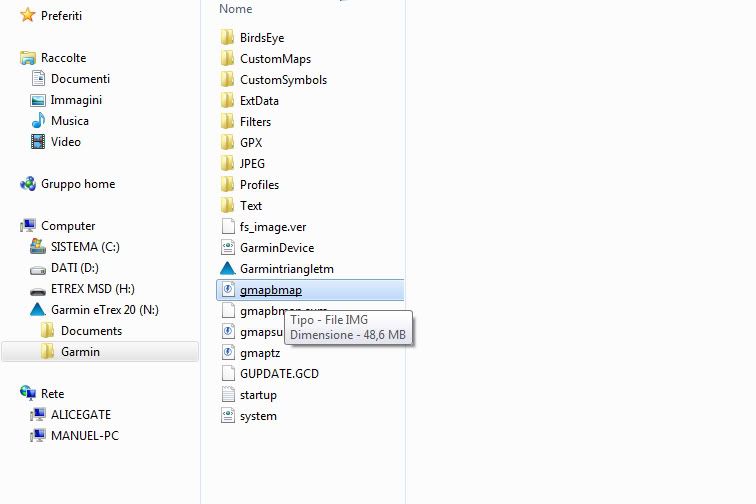
Task: Click the Garmin eTrex 20 triangle icon
Action: 38,309
